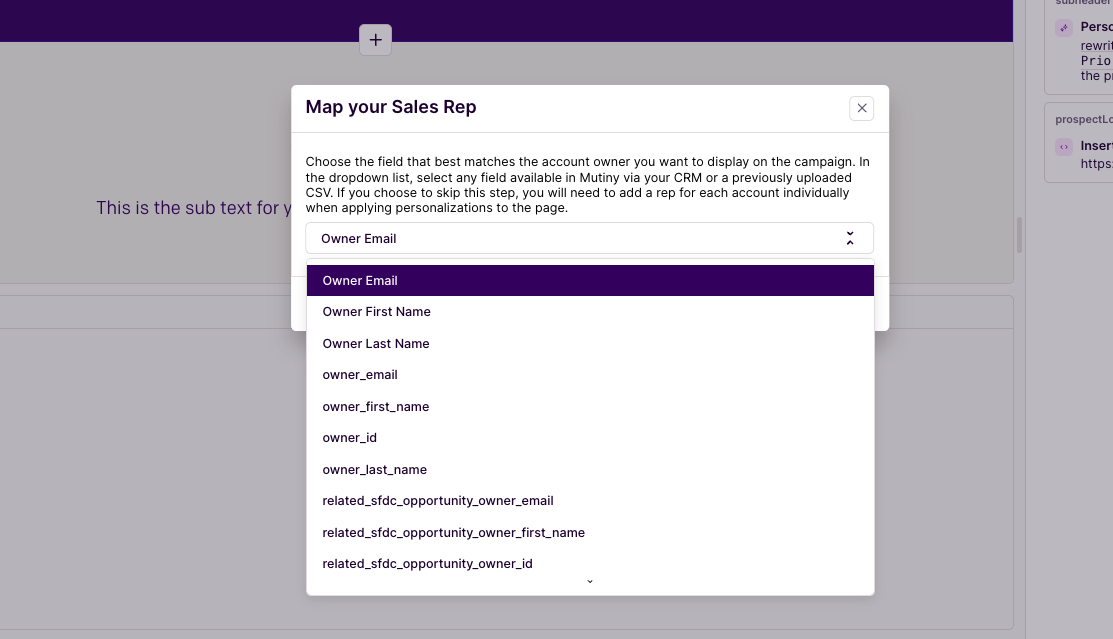The image size is (1113, 639).
Task: Select the highlighted Owner Email option
Action: coord(590,280)
